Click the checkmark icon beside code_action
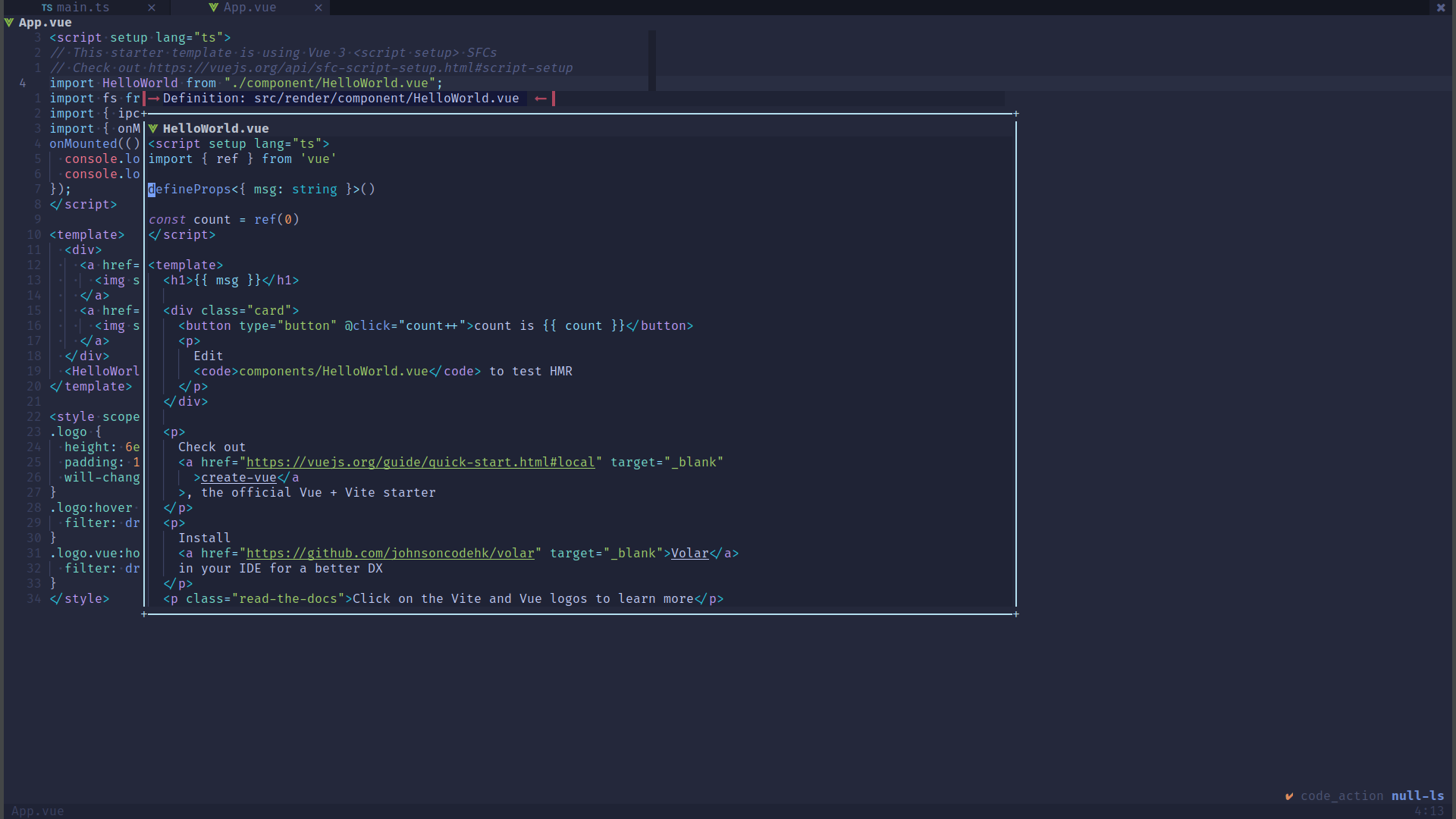The height and width of the screenshot is (819, 1456). pos(1289,796)
